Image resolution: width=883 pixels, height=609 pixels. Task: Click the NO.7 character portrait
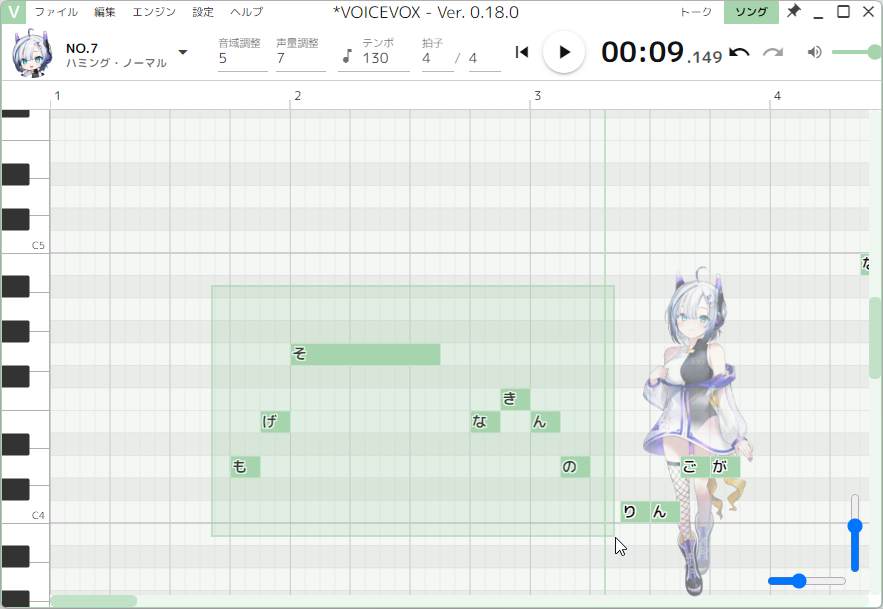point(32,52)
